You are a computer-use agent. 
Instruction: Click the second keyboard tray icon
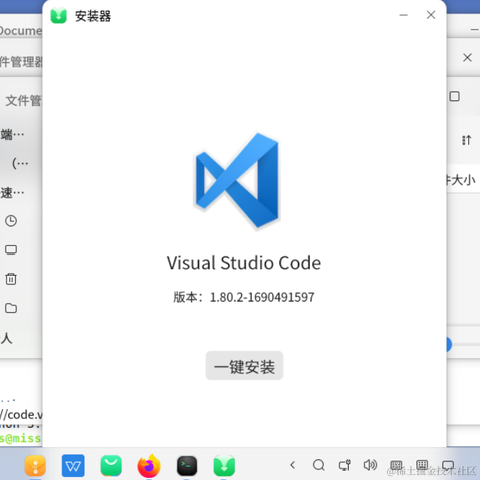click(x=422, y=465)
